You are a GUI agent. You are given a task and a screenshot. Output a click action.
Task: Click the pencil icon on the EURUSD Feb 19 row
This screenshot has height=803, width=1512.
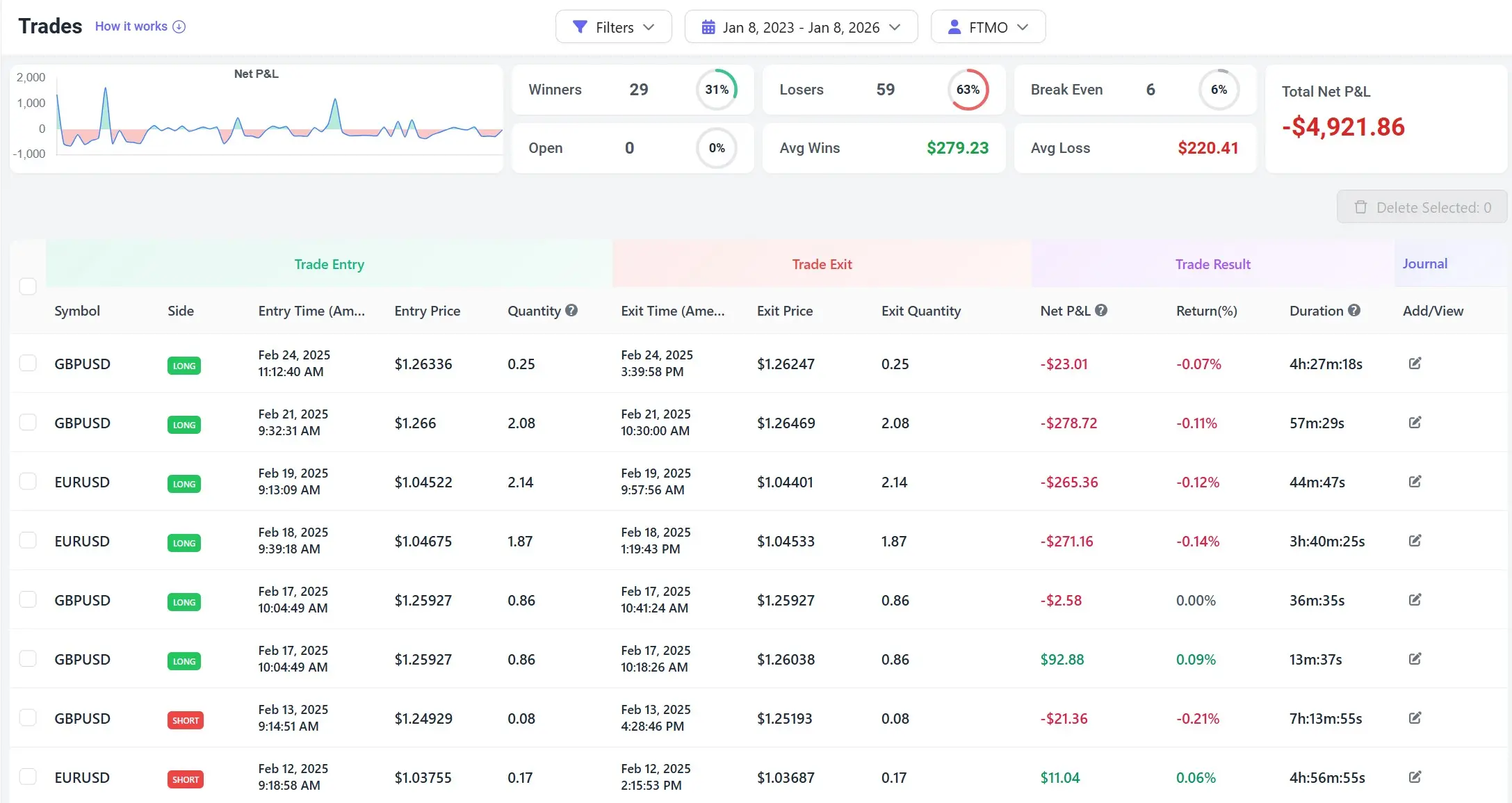[x=1415, y=481]
